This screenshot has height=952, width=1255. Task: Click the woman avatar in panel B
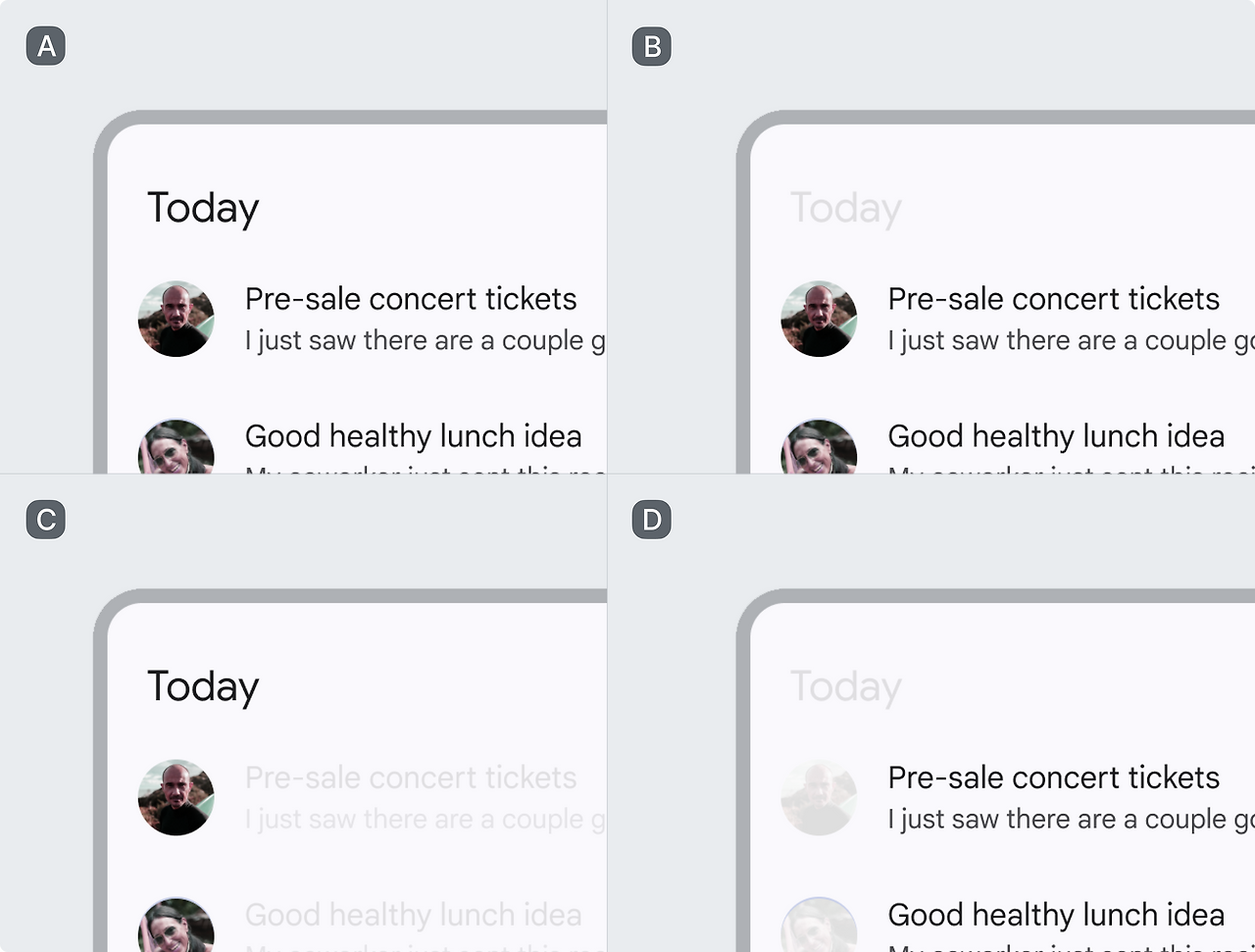point(819,448)
